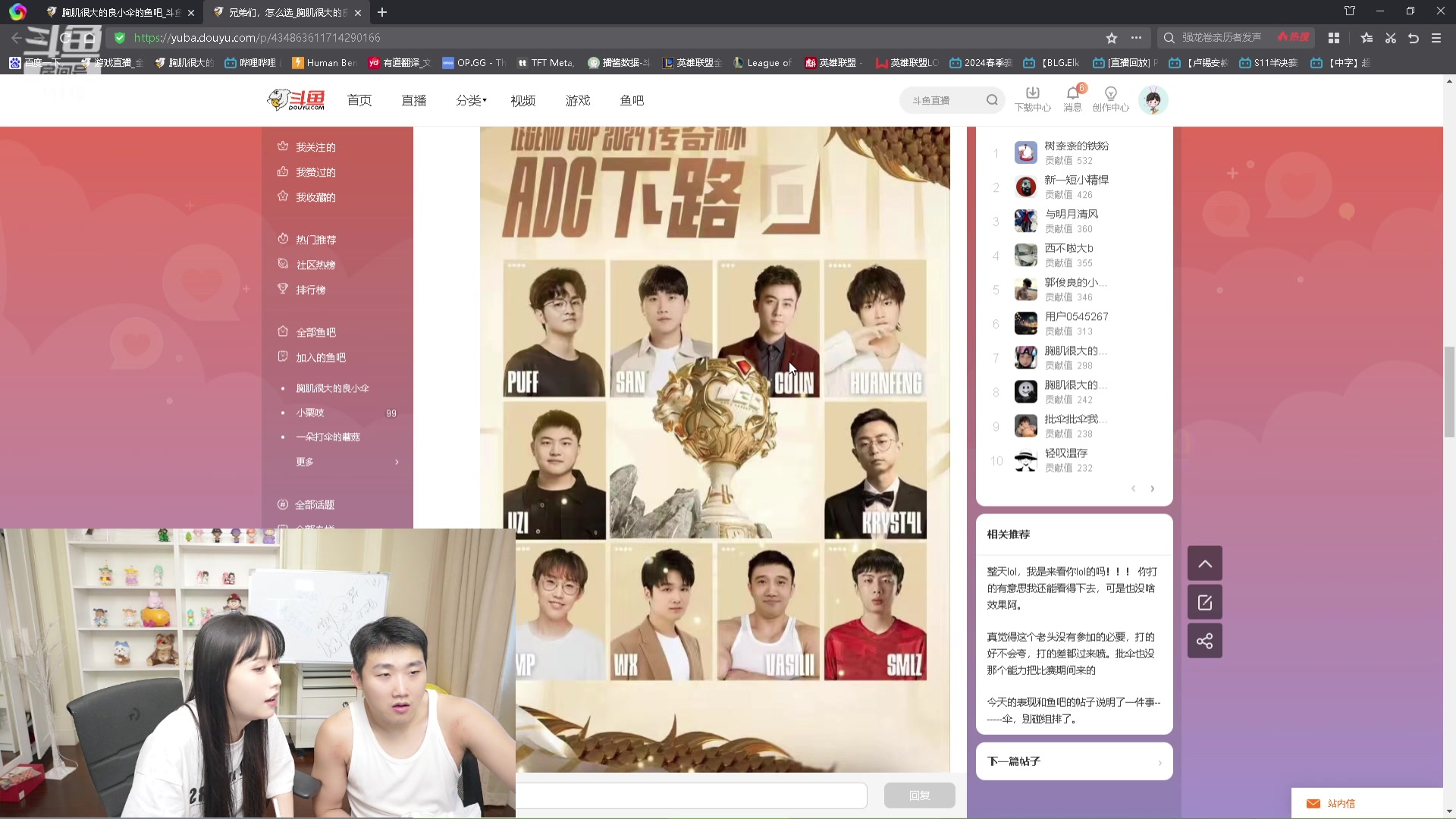Screen dimensions: 1456x819
Task: Open 加入的鱼吧 in the sidebar
Action: click(x=312, y=357)
